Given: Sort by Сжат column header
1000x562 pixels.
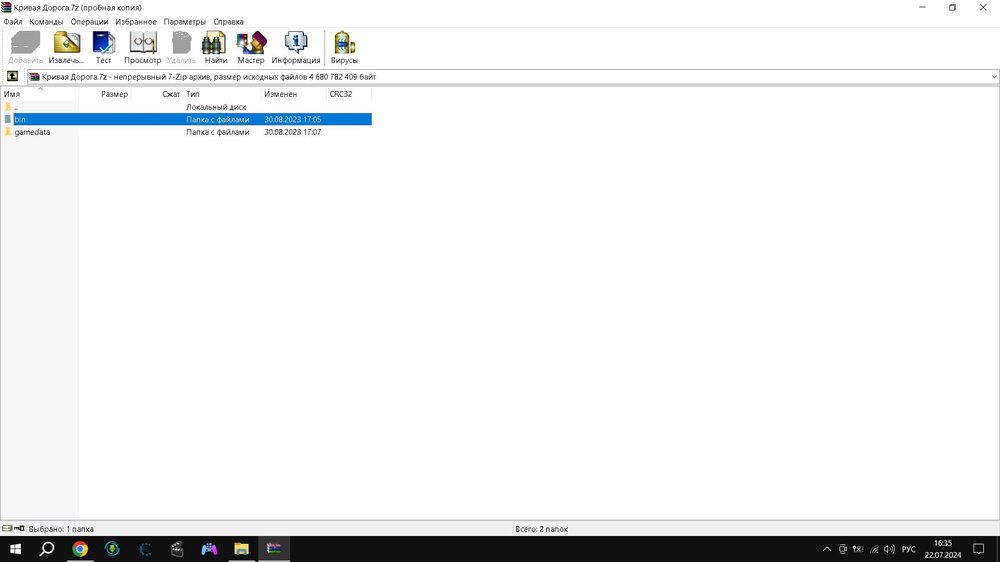Looking at the screenshot, I should coord(158,94).
